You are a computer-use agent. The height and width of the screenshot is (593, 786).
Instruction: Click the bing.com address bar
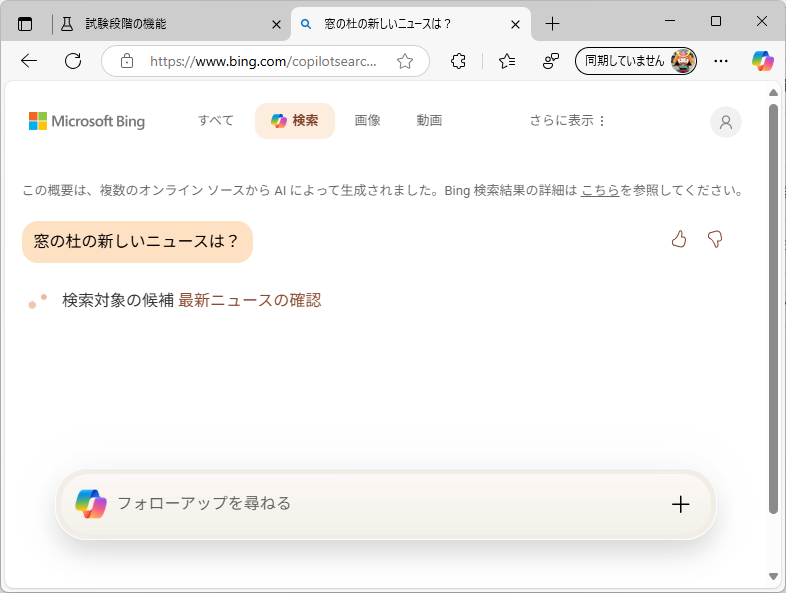263,61
